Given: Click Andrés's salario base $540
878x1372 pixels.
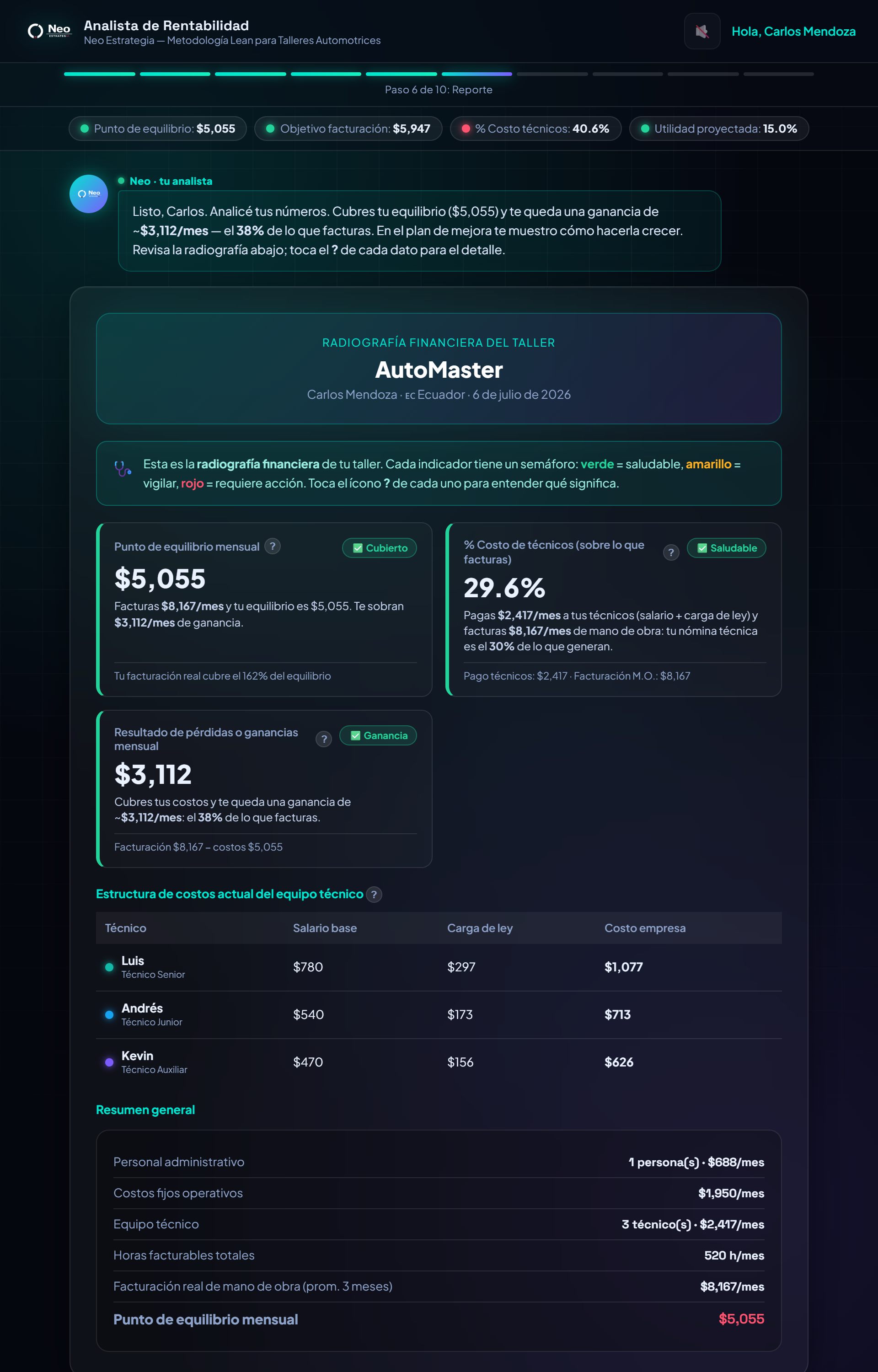Looking at the screenshot, I should point(308,1015).
